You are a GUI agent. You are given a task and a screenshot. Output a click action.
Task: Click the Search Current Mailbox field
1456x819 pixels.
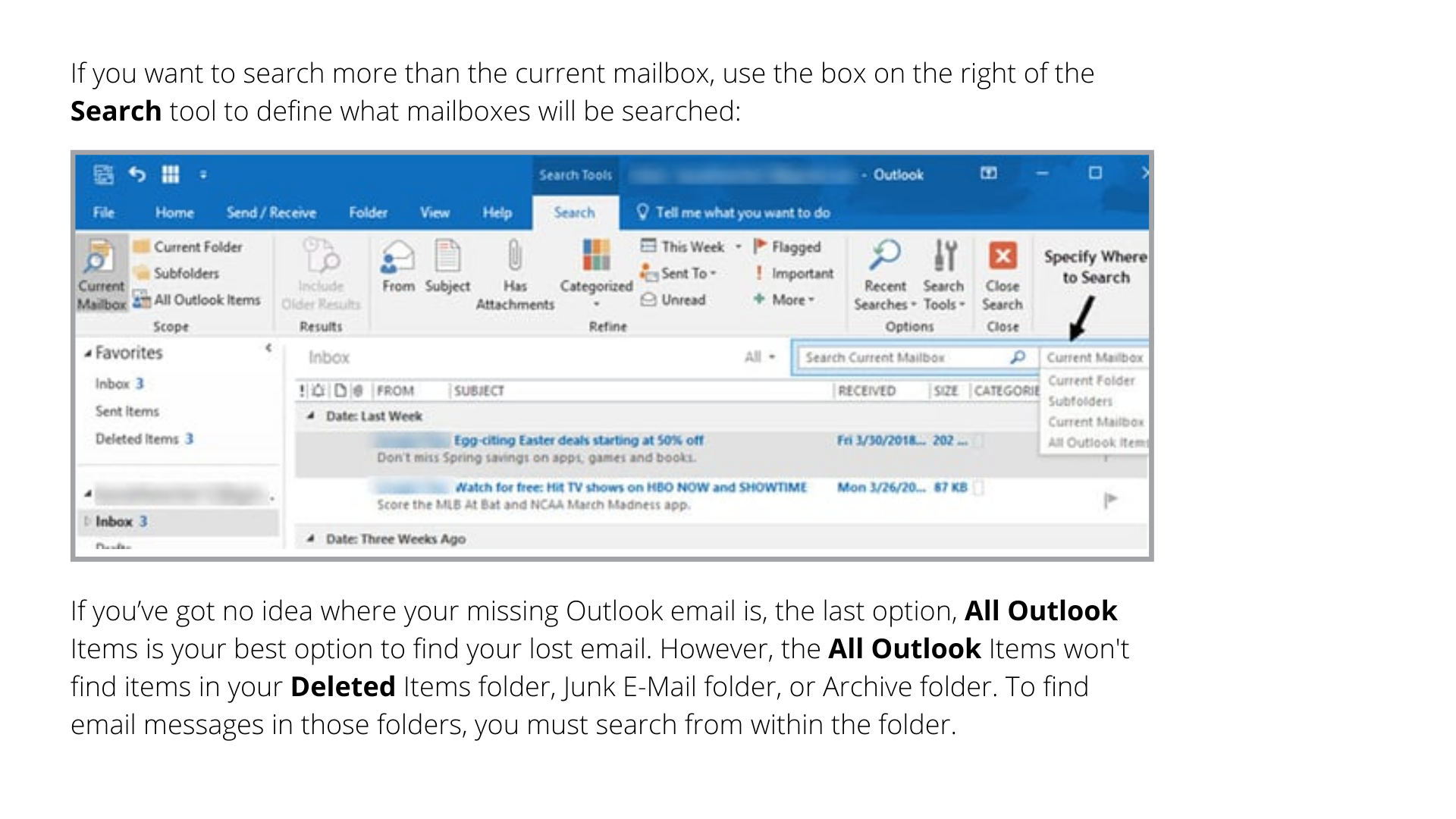pos(902,357)
